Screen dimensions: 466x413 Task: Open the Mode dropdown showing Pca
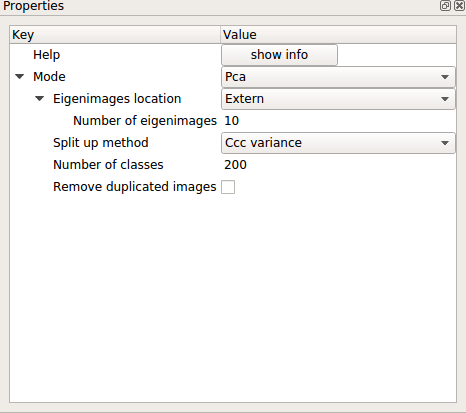click(338, 77)
